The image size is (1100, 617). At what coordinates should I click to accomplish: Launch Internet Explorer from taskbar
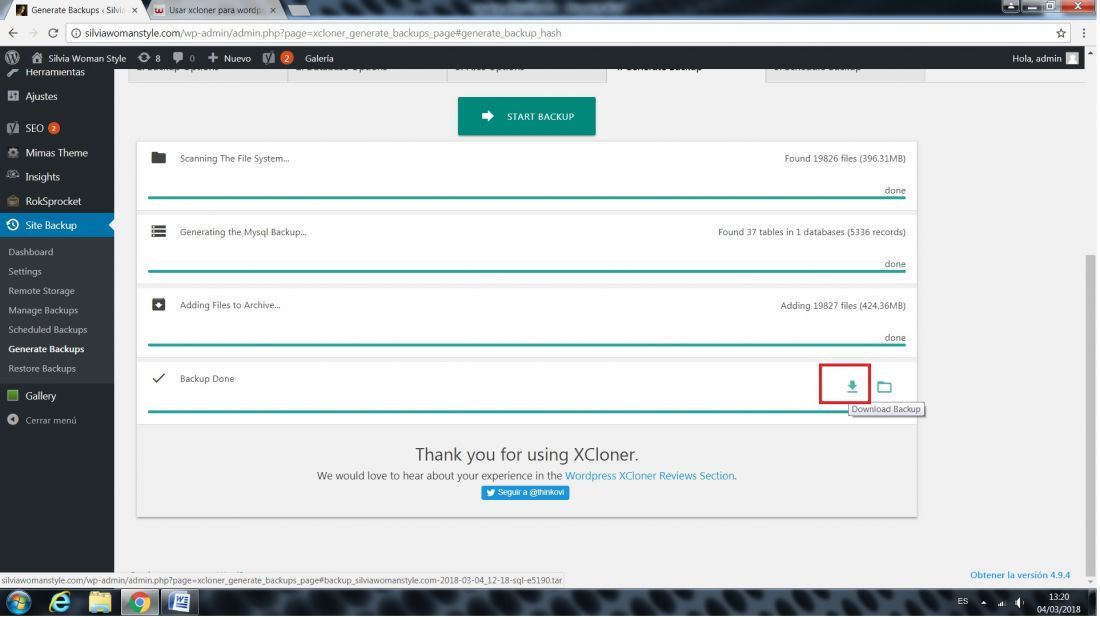pos(60,603)
